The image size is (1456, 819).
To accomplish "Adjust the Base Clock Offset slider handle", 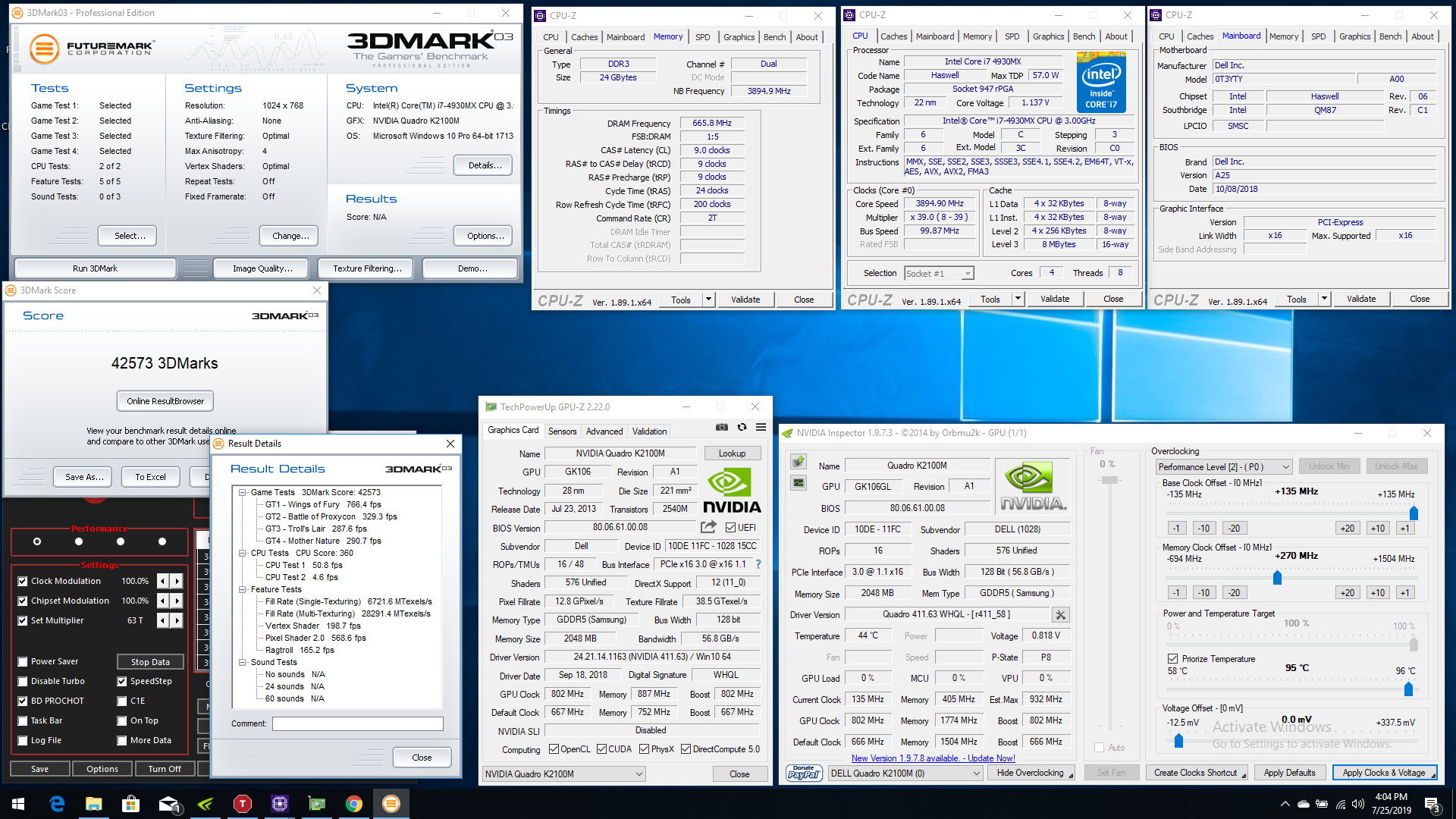I will pos(1414,513).
